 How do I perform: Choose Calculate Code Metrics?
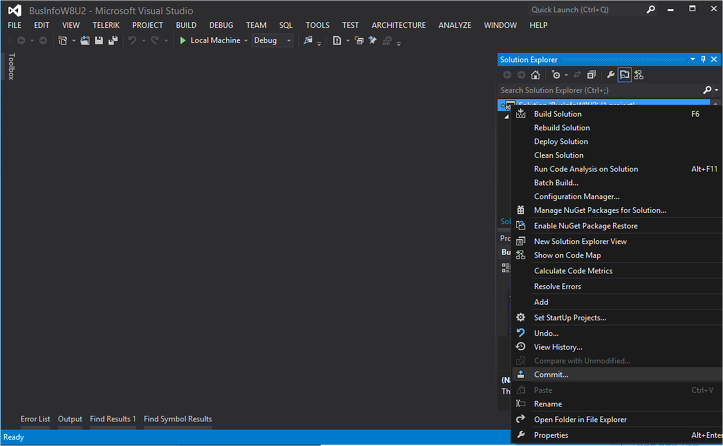(617, 271)
